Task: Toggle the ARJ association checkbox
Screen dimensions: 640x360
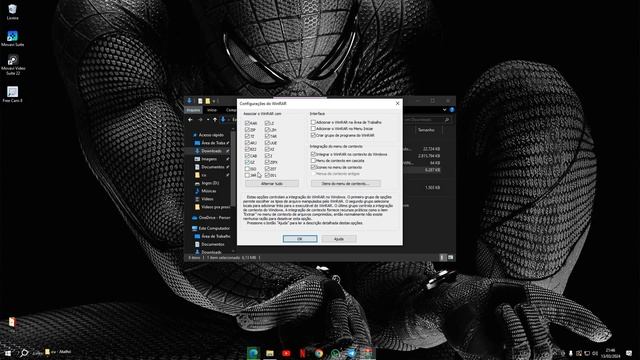Action: tap(247, 142)
